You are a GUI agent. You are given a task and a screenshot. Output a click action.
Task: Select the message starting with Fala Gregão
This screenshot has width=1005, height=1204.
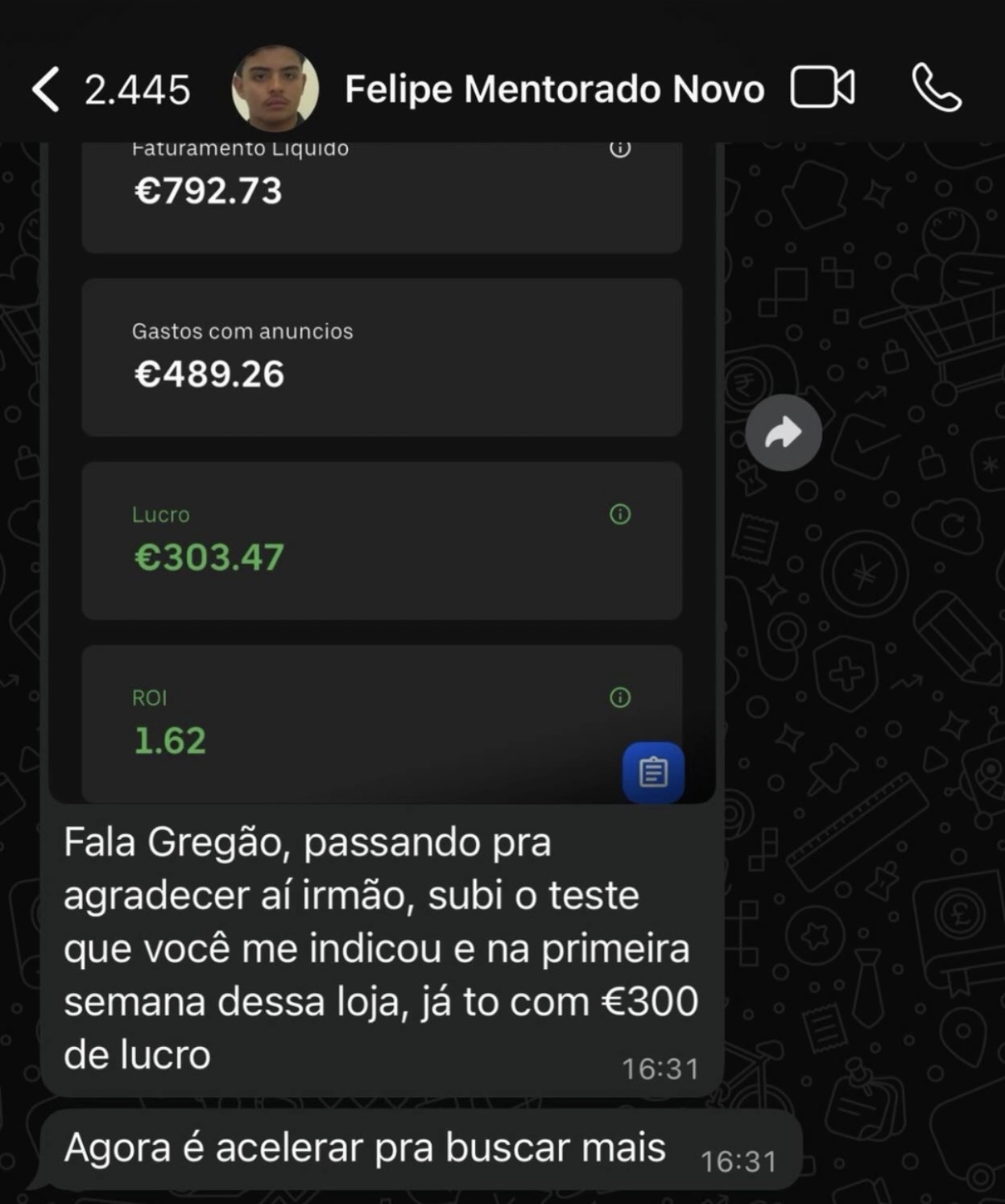point(380,948)
